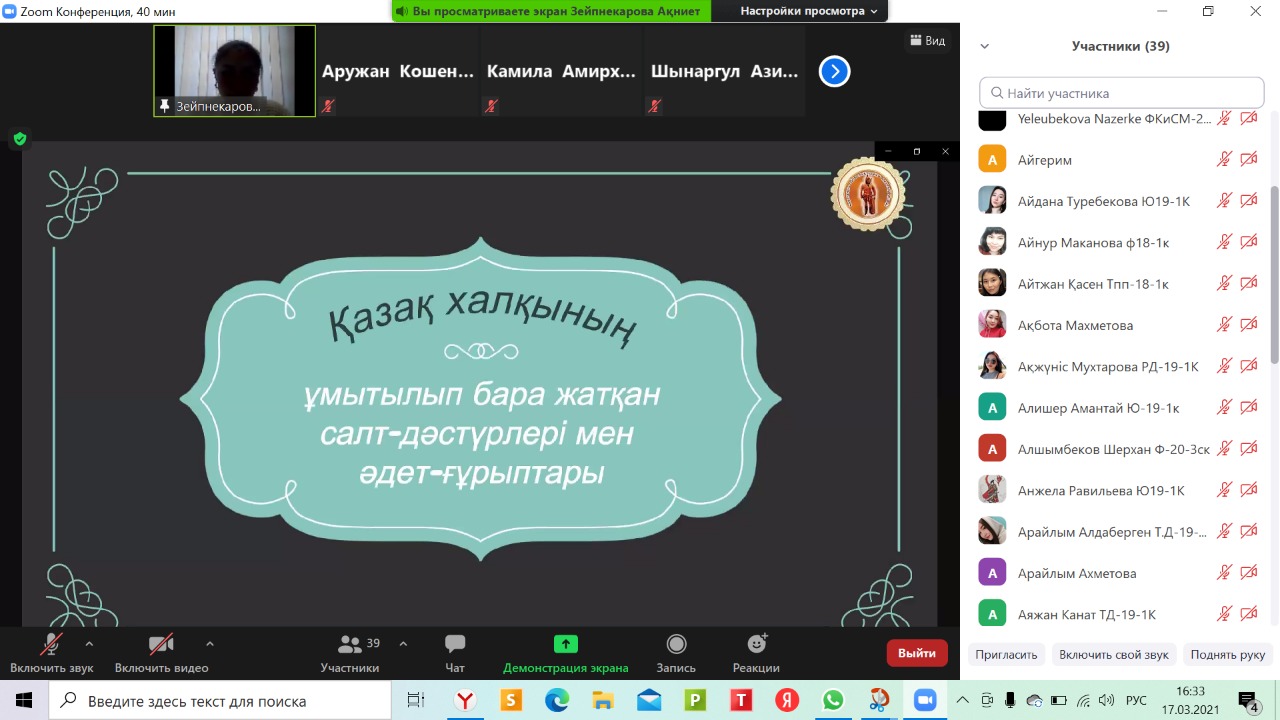
Task: Expand video options arrow beside camera
Action: coord(209,644)
